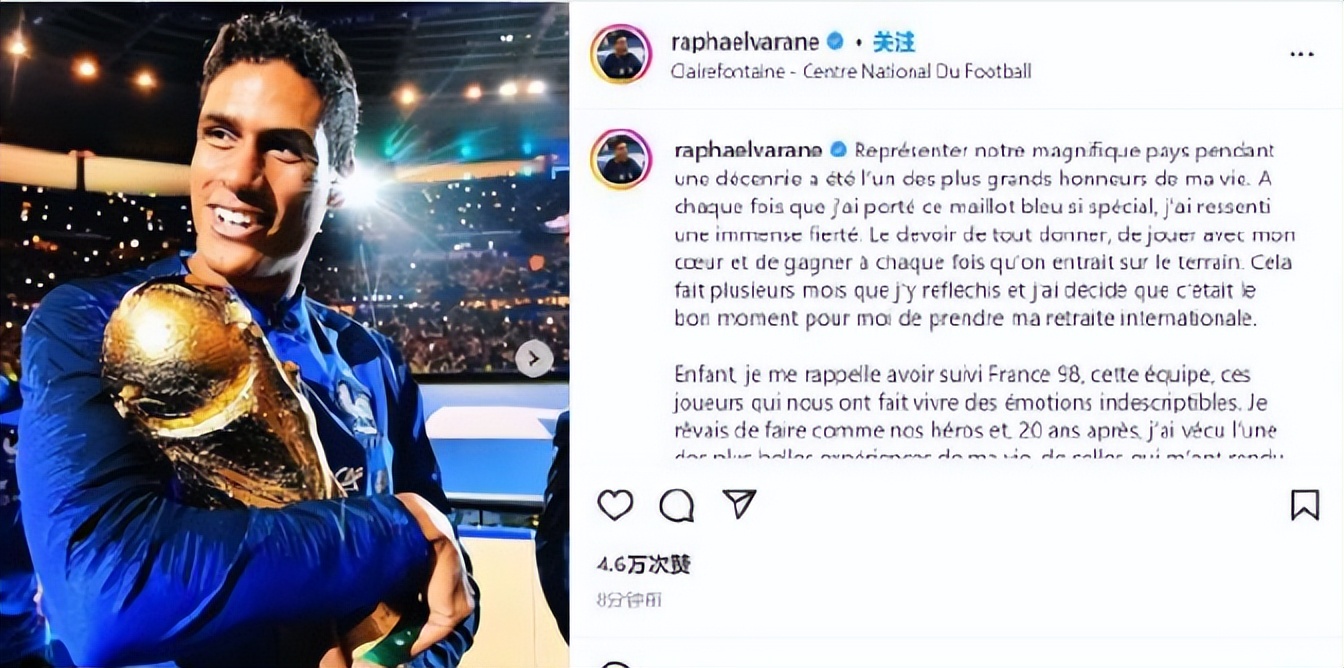Like the post with the heart icon

(x=615, y=505)
